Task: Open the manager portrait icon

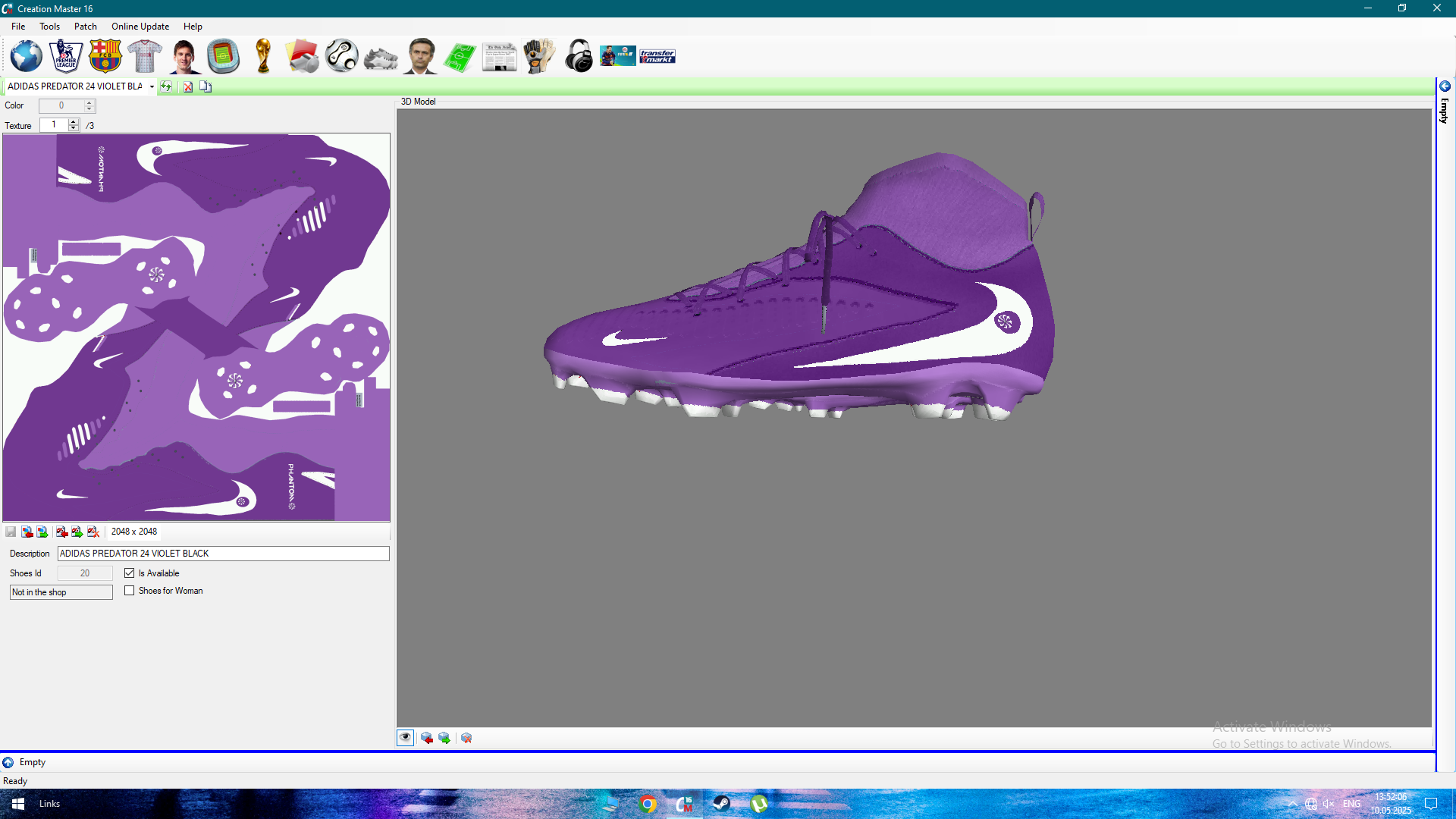Action: tap(421, 56)
